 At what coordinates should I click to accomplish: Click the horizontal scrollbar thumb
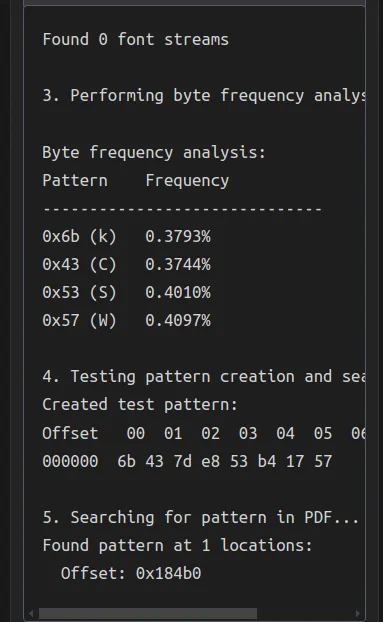point(148,613)
